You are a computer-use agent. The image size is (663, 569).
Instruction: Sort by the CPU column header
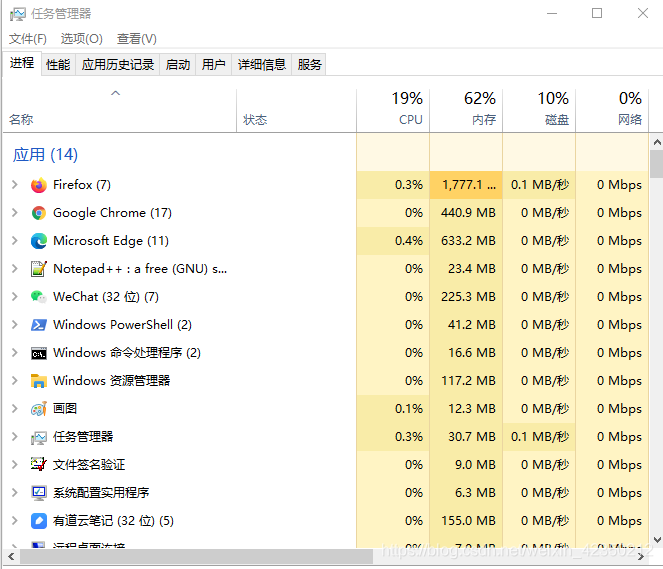pos(393,111)
